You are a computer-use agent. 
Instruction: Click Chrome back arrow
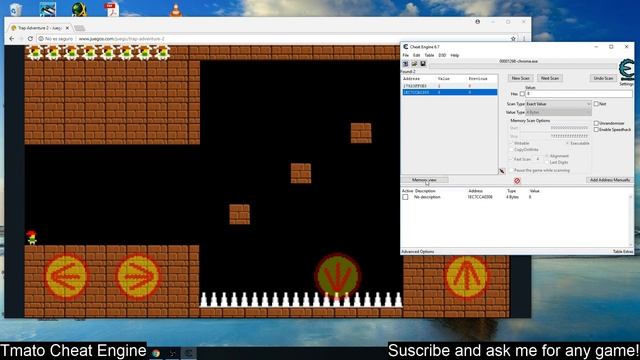point(11,38)
